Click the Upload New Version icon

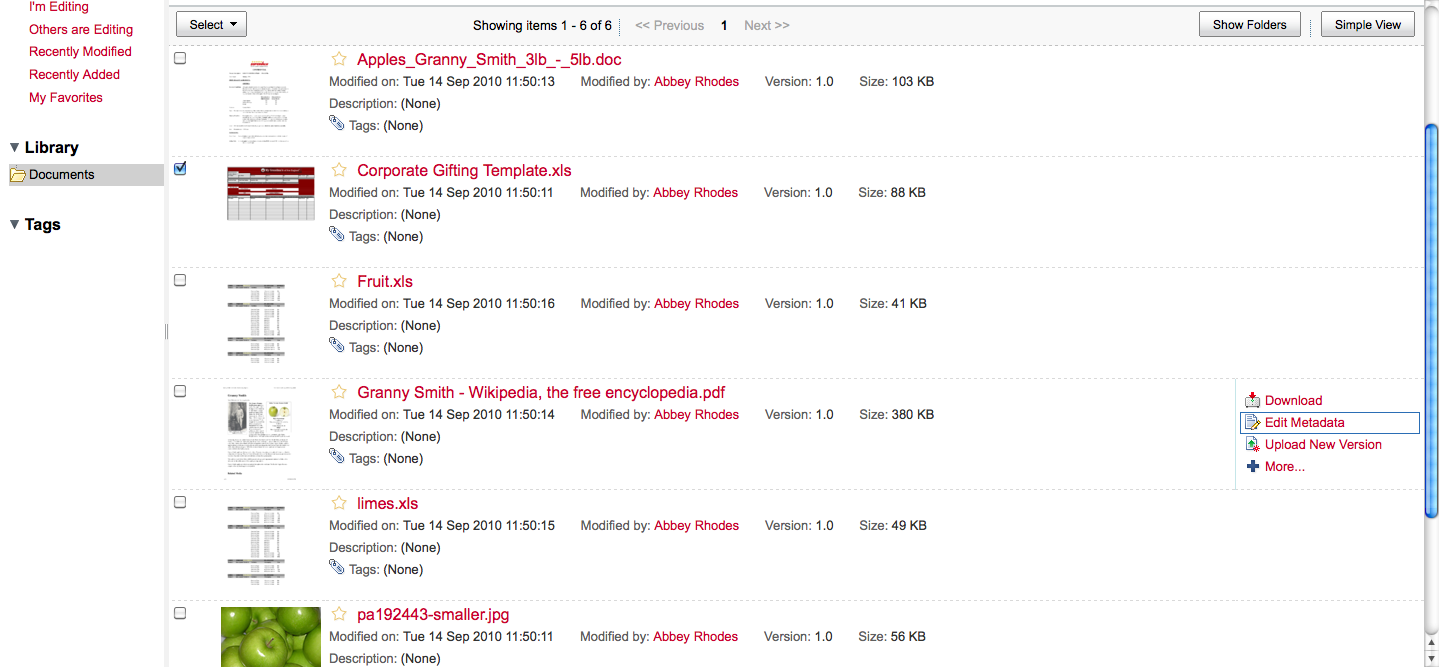pyautogui.click(x=1252, y=444)
